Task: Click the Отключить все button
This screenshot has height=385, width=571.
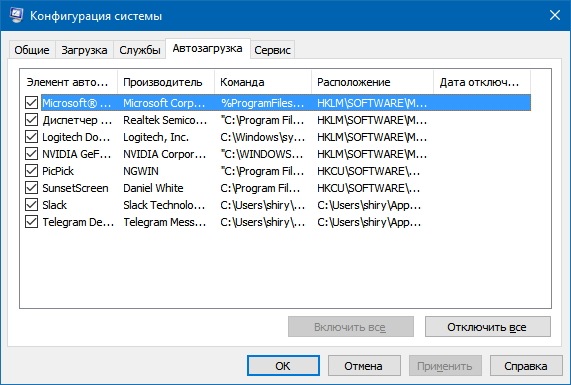Action: pyautogui.click(x=488, y=327)
